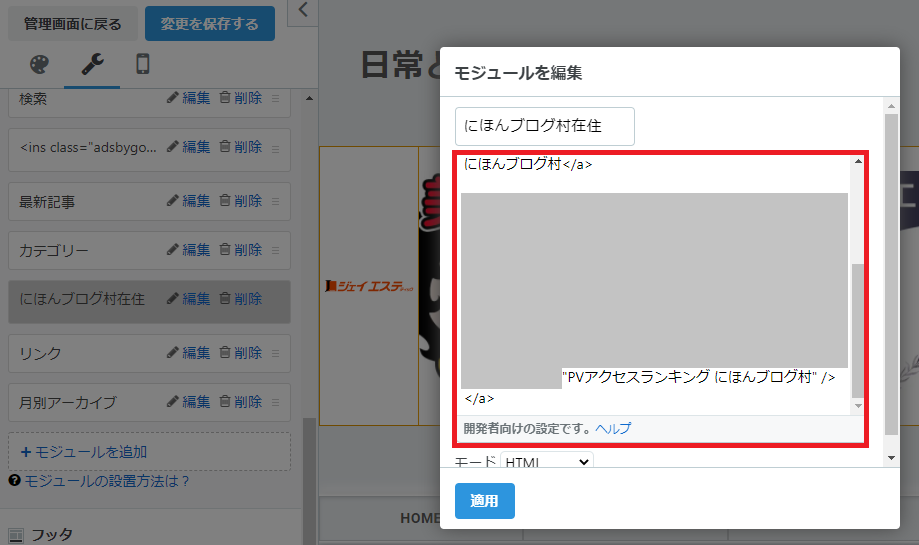Add a module via モジュールを追加

[149, 452]
